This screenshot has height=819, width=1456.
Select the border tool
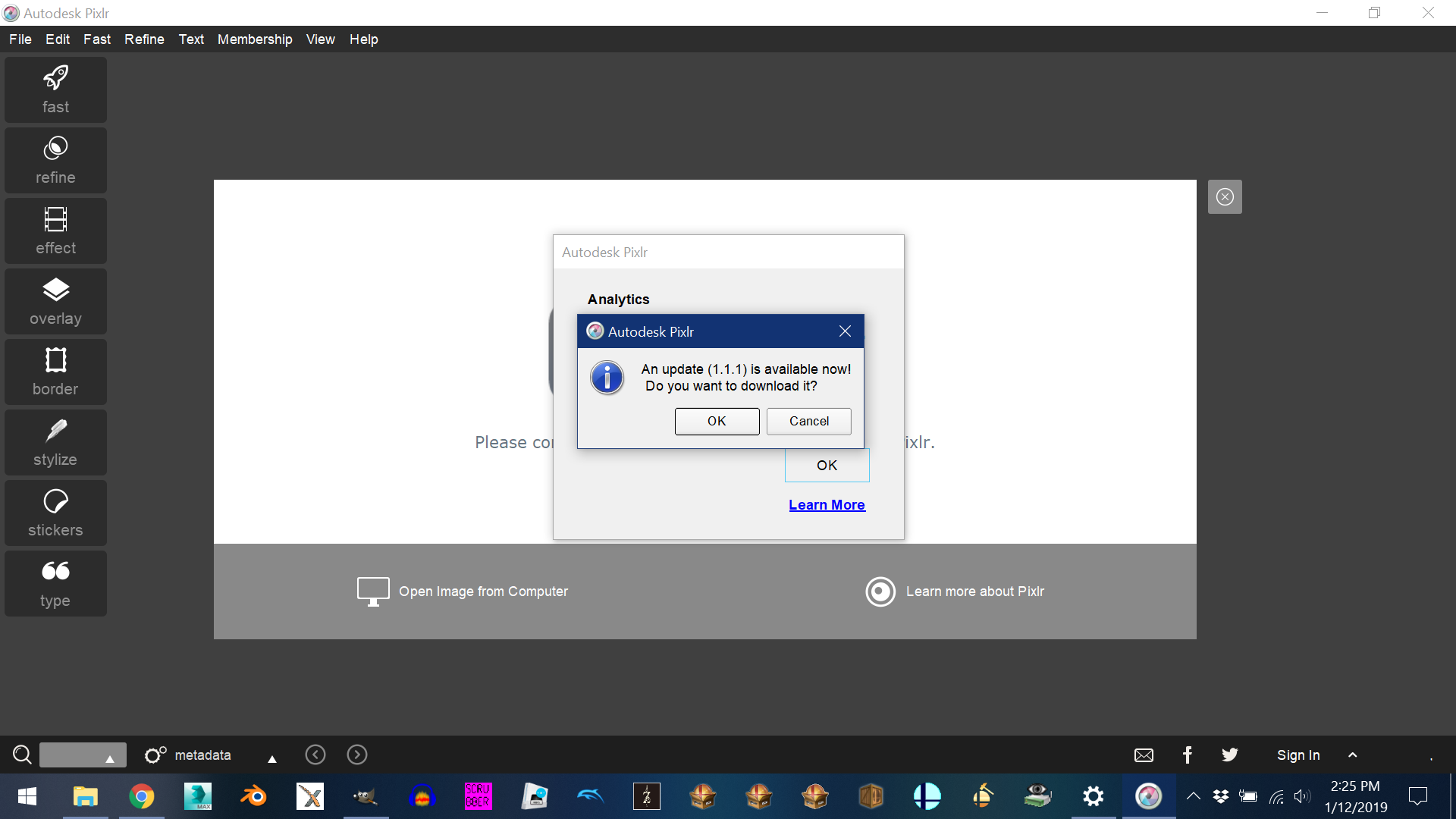pos(55,372)
